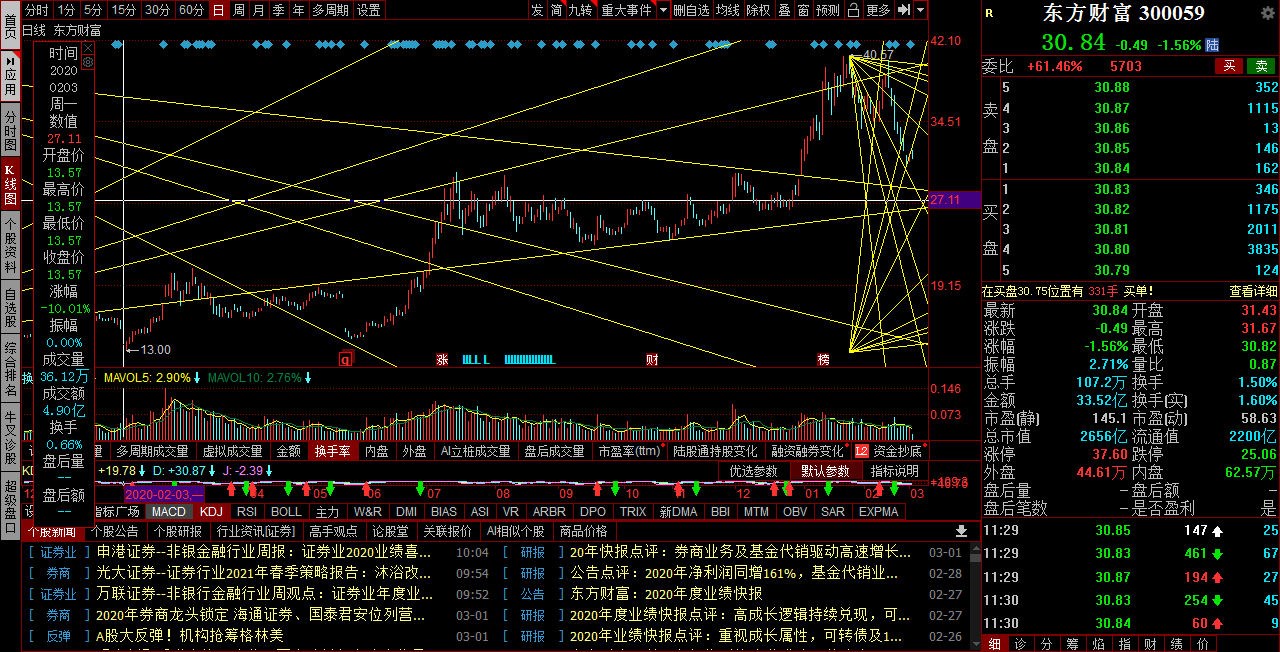Toggle 九转 indicator
This screenshot has width=1280, height=652.
tap(580, 10)
